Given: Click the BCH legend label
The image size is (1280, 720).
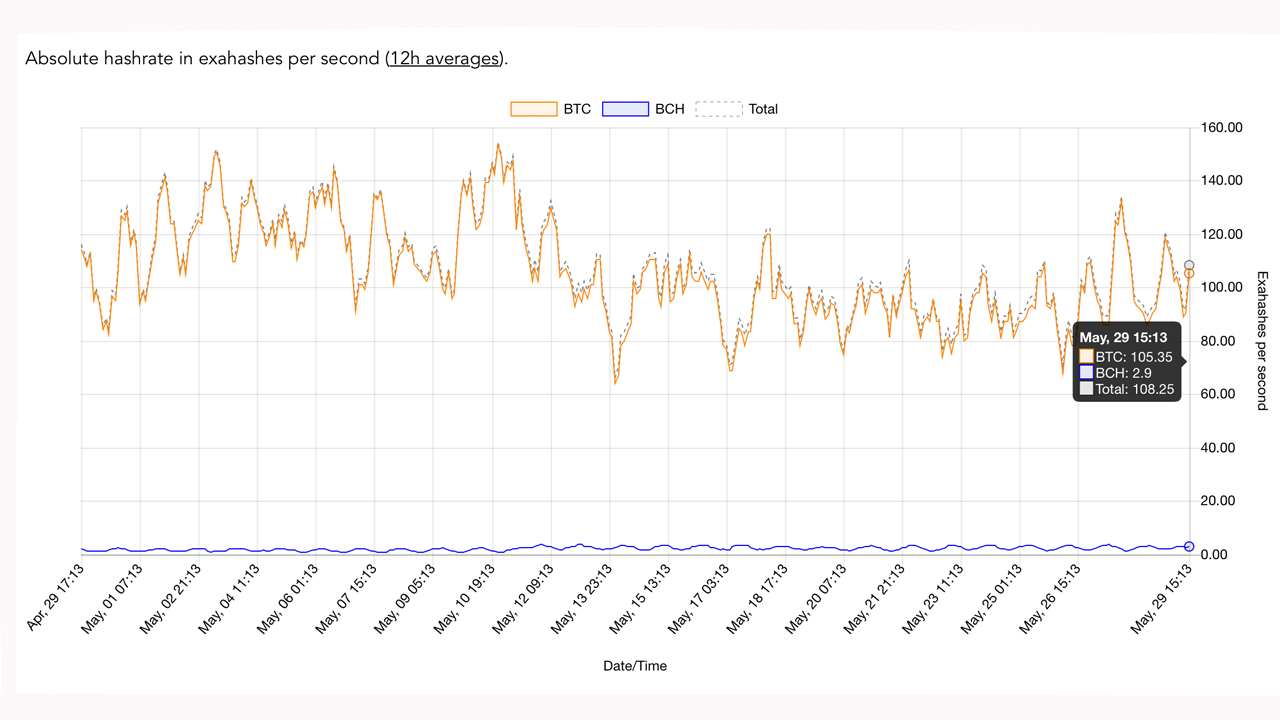Looking at the screenshot, I should tap(670, 109).
